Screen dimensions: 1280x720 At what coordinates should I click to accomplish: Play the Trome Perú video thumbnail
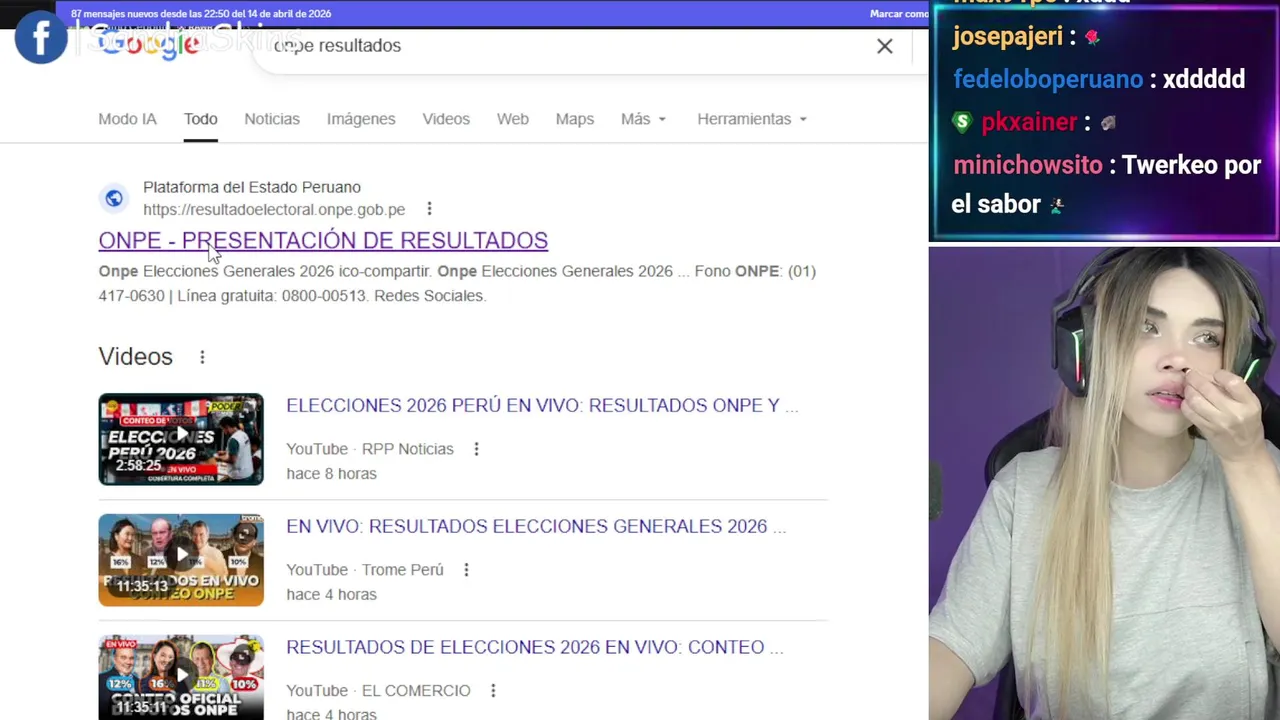click(181, 560)
